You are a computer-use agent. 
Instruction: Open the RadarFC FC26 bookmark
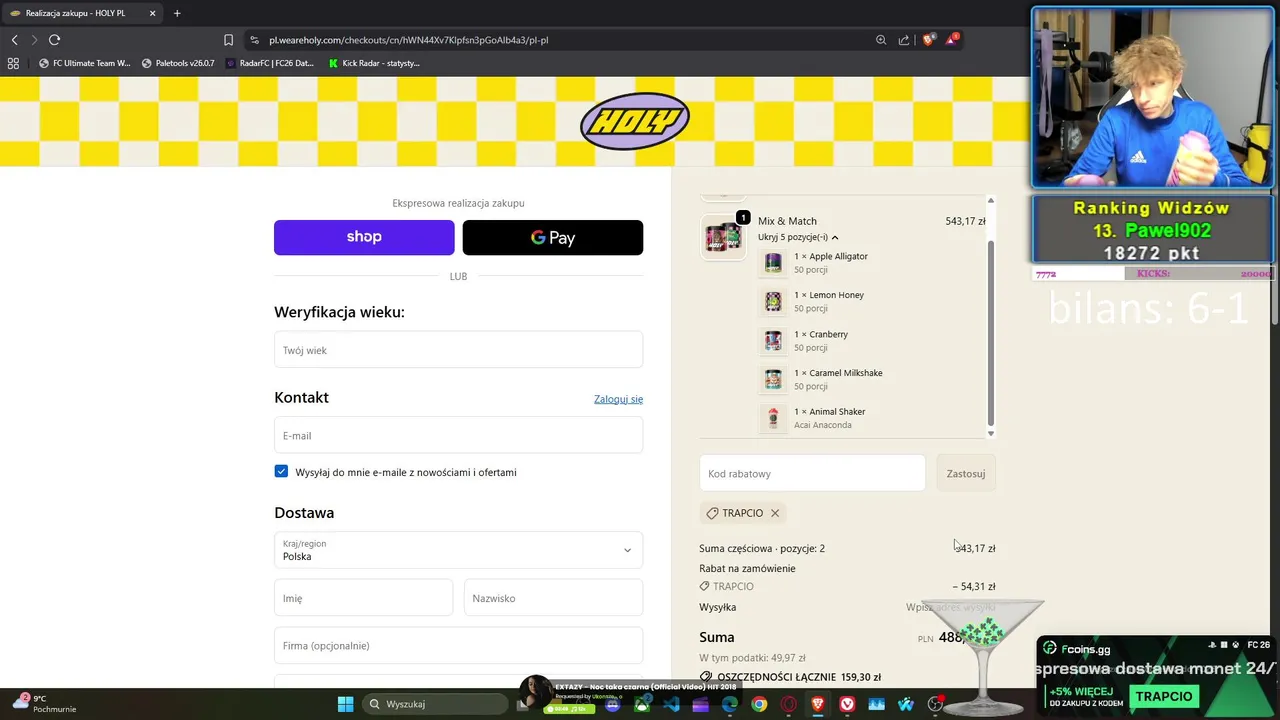pos(270,63)
